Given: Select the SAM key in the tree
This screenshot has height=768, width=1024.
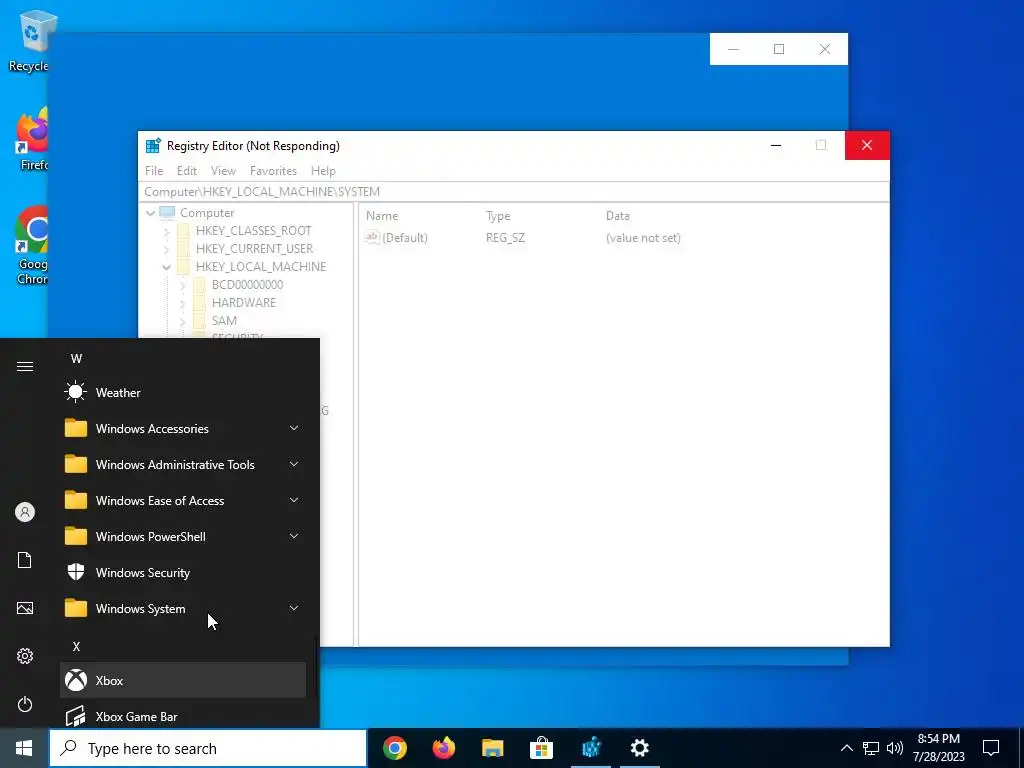Looking at the screenshot, I should coord(224,321).
